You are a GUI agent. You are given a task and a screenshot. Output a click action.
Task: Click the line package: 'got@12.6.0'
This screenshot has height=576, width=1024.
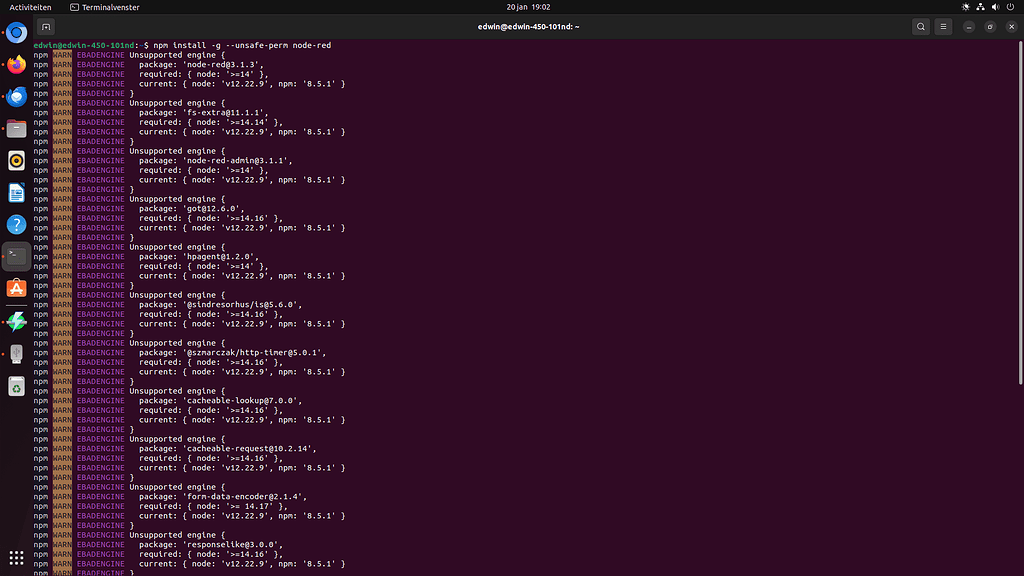point(189,208)
